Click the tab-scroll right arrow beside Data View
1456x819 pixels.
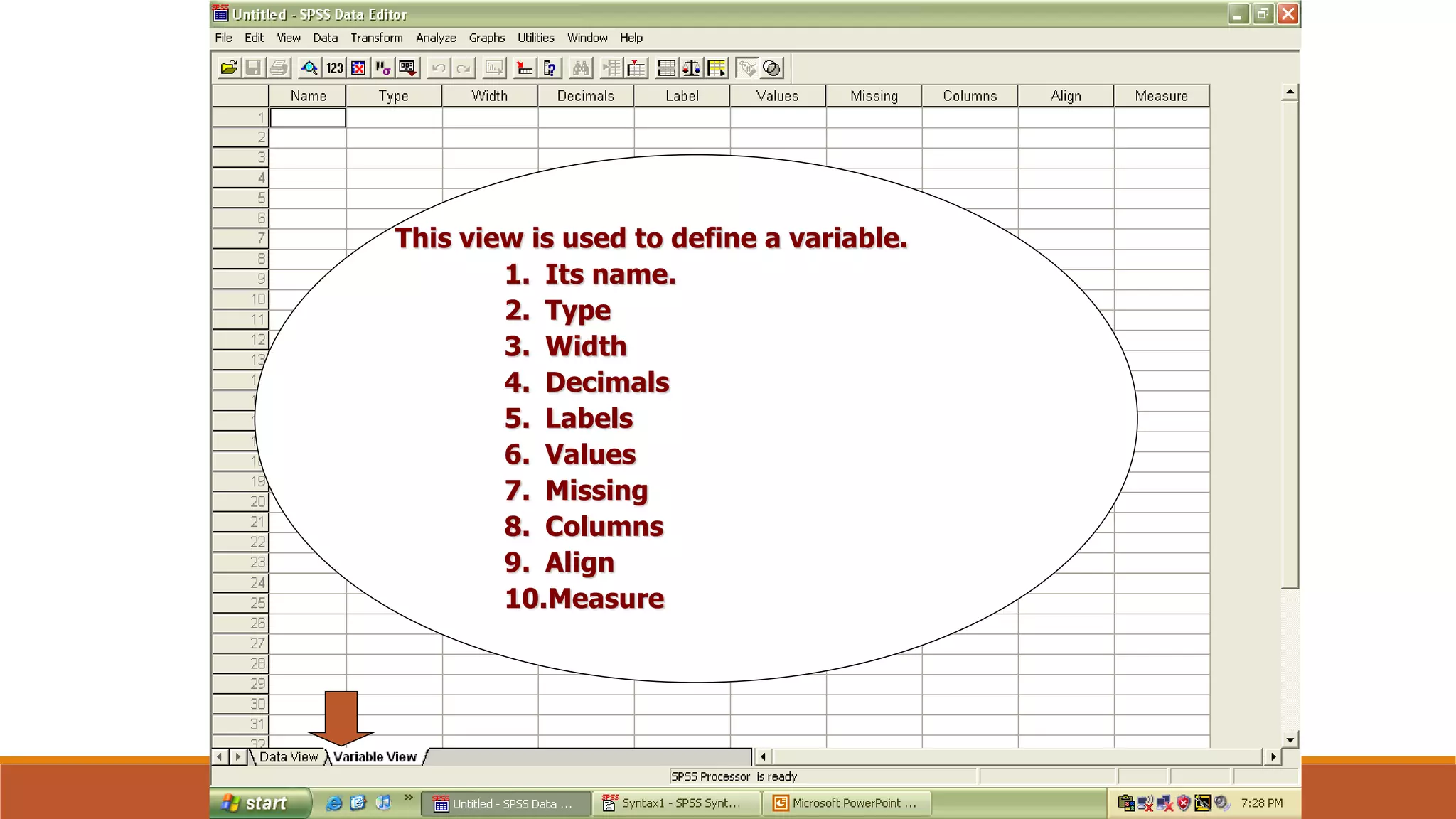238,756
